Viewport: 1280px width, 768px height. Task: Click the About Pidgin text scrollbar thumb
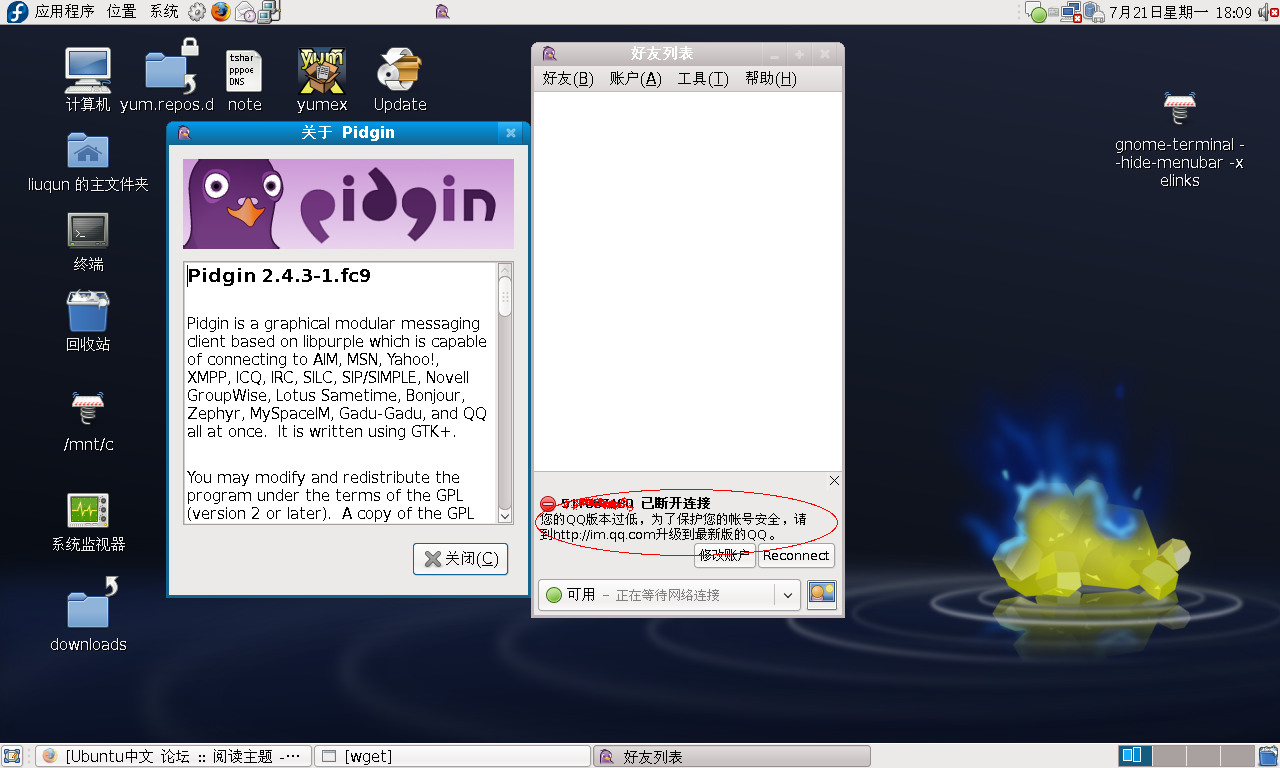505,297
